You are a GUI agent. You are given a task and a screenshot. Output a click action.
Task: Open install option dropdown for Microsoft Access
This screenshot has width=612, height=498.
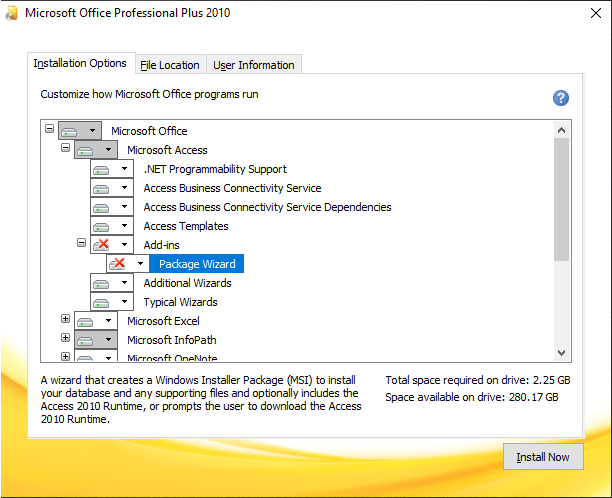(x=96, y=149)
